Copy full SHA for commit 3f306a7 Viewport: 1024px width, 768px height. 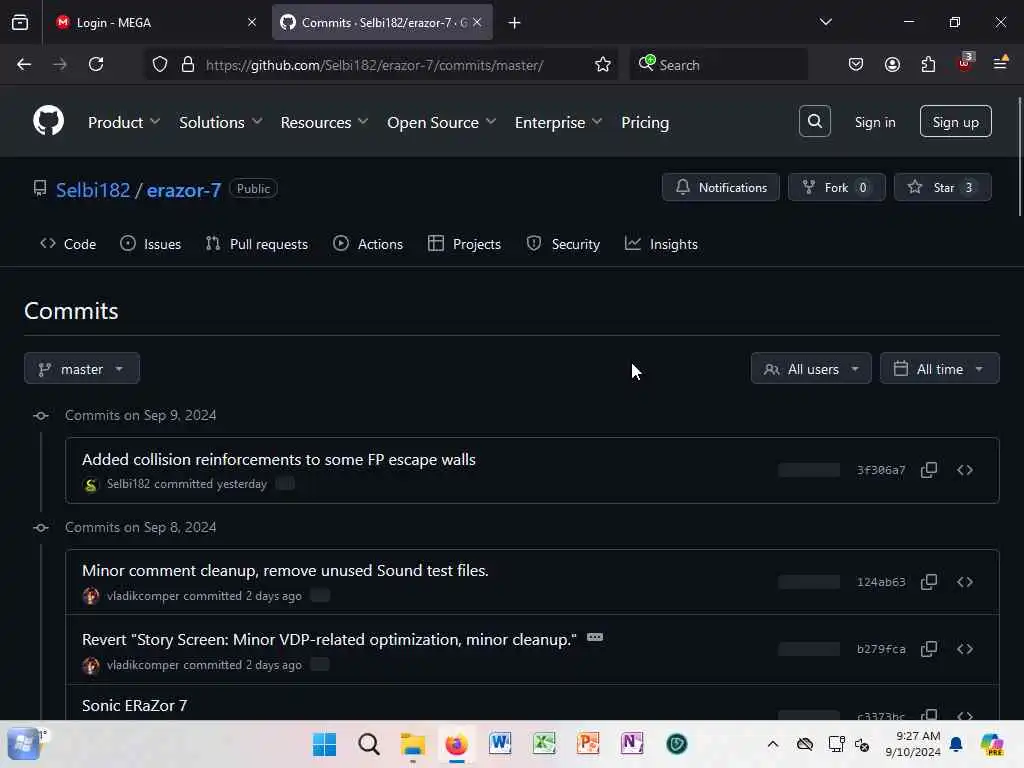click(x=929, y=470)
